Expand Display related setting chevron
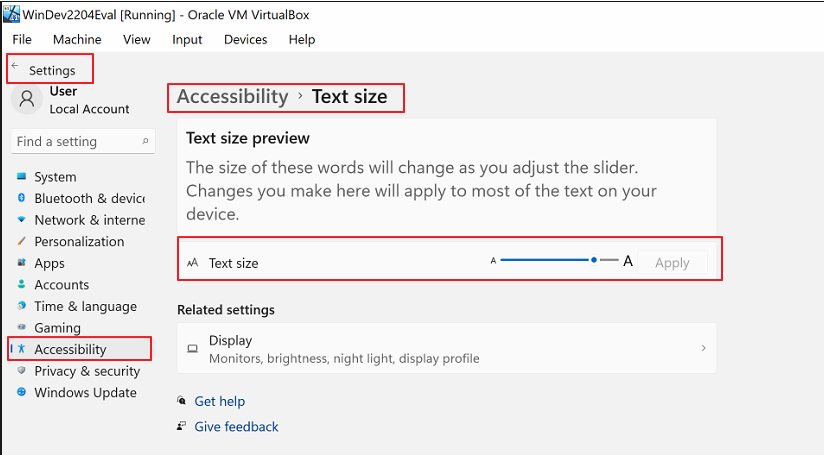Screen dimensions: 824x455 pyautogui.click(x=703, y=348)
